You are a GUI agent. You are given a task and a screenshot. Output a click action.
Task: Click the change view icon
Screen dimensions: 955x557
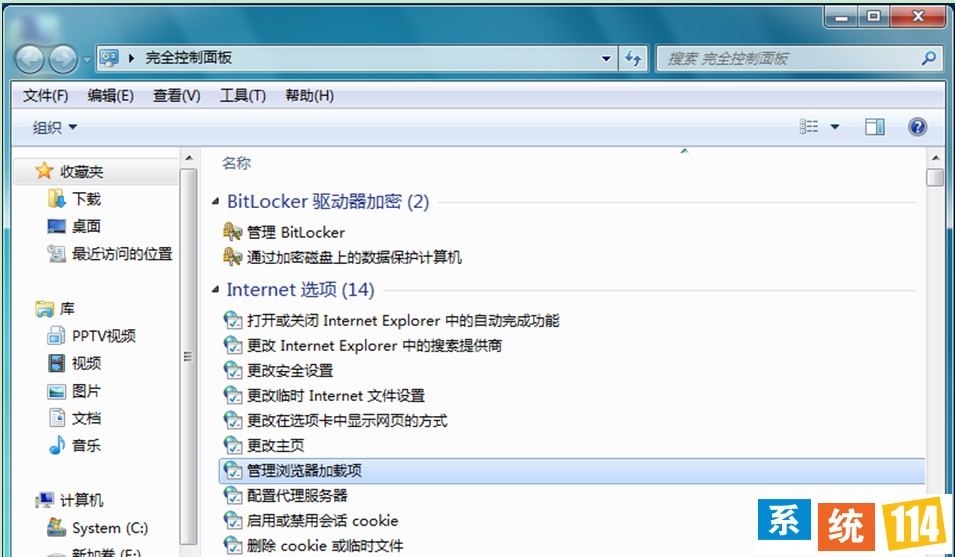click(810, 127)
